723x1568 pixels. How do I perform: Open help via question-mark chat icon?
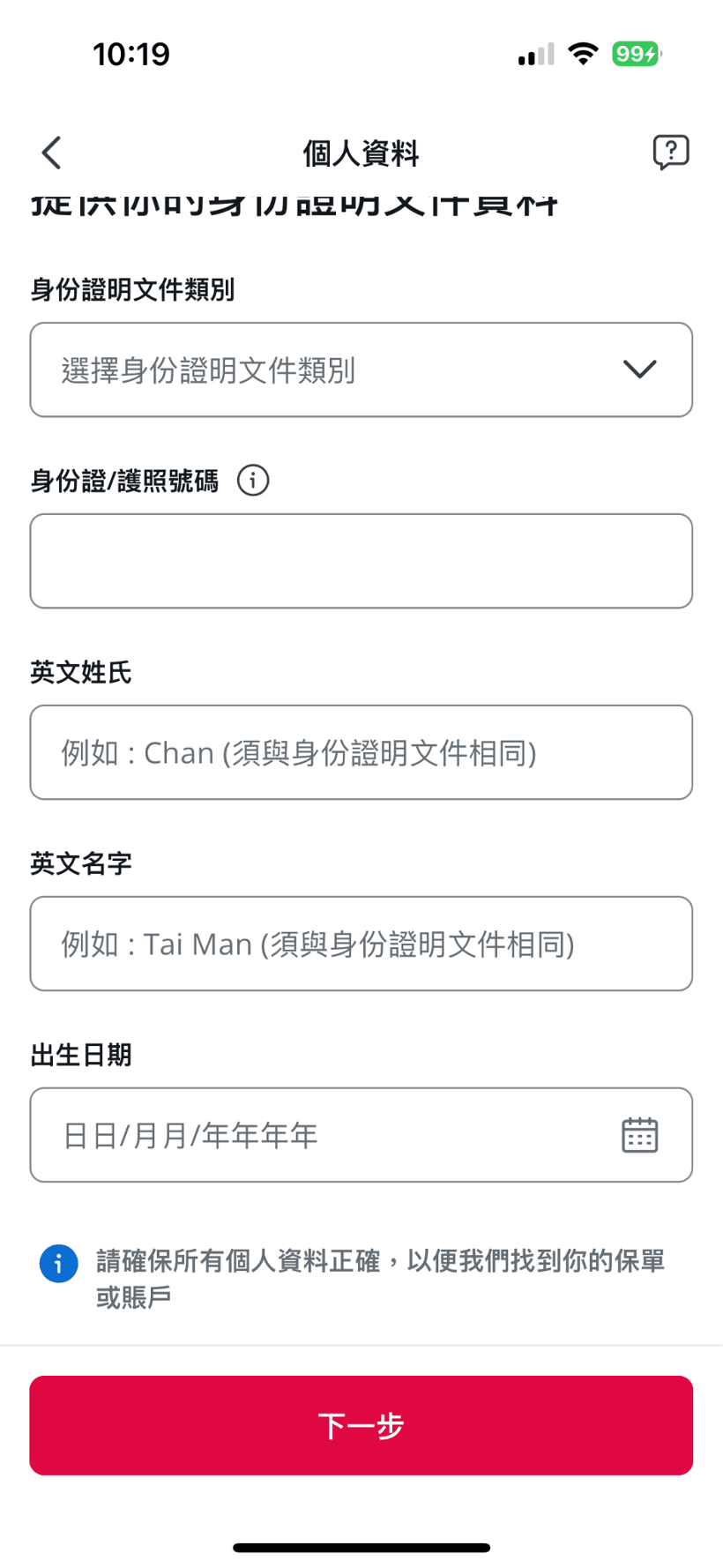click(670, 153)
